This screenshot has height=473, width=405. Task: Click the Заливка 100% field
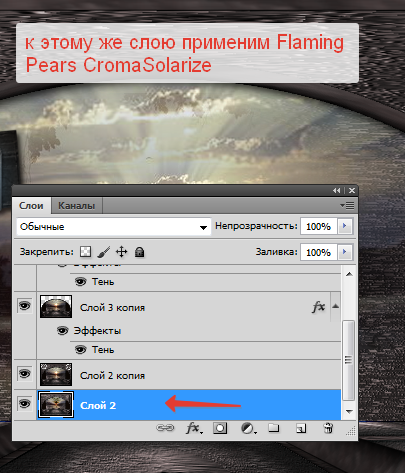[319, 252]
